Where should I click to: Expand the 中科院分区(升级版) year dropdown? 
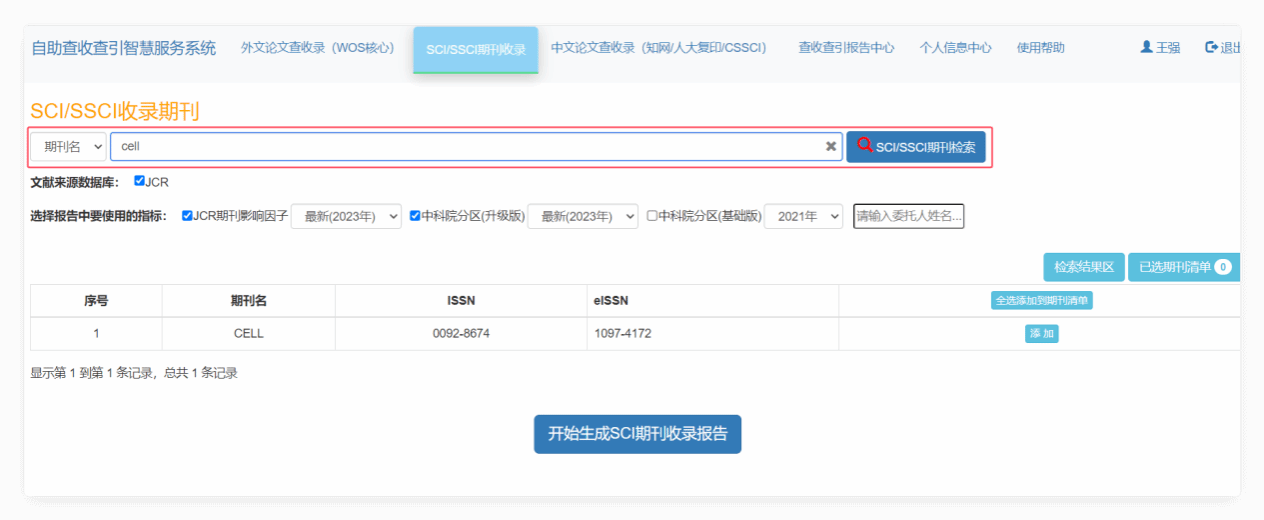(582, 216)
